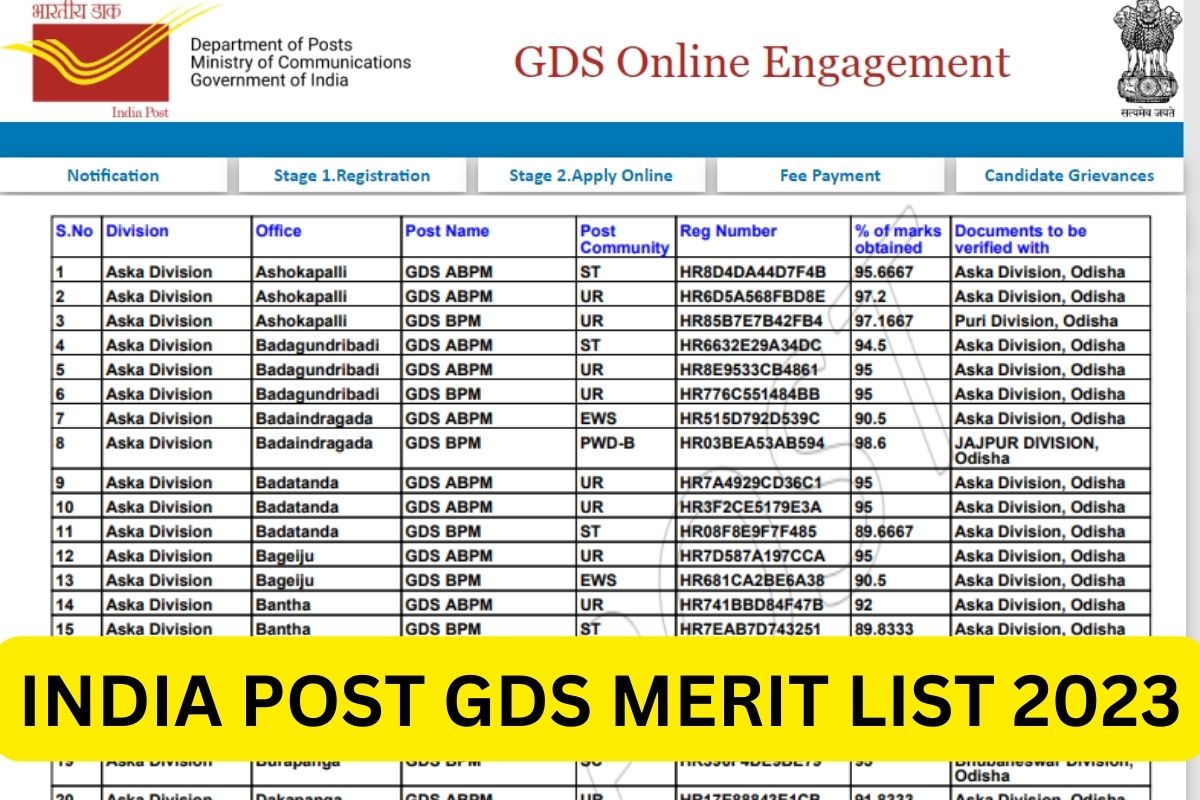Screen dimensions: 1200x800
Task: Click the GDS Online Engagement heading
Action: point(762,62)
